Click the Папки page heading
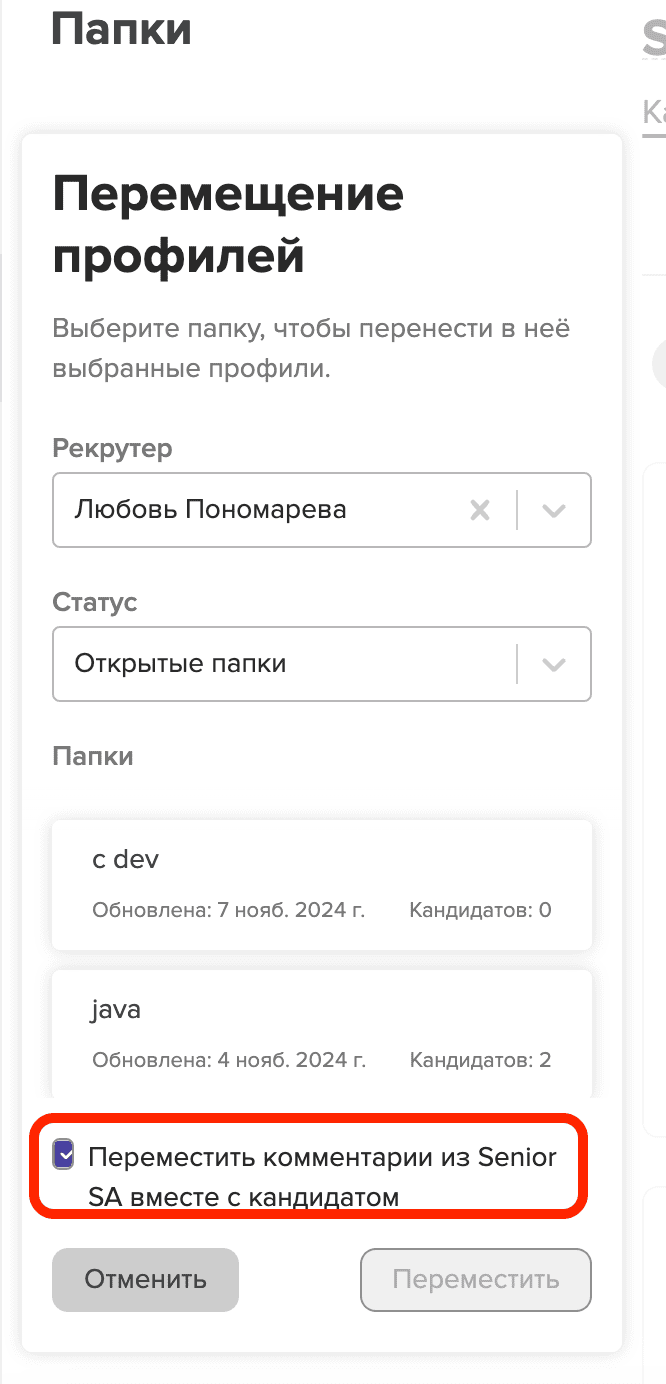 coord(121,30)
